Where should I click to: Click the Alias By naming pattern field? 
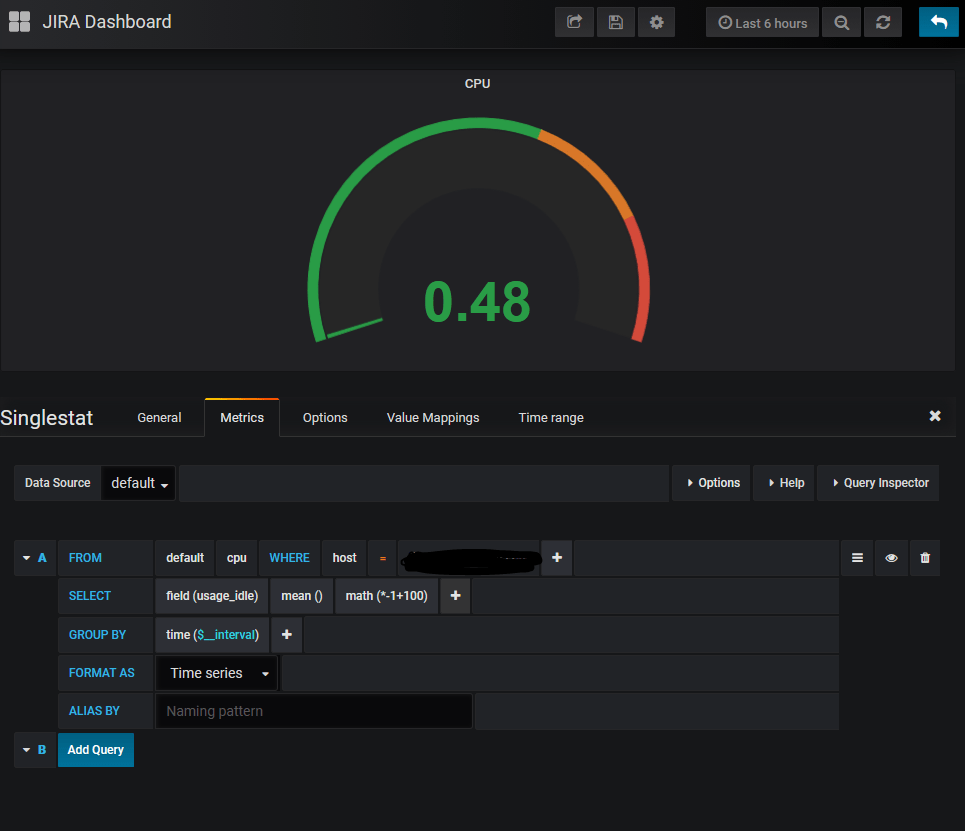click(313, 711)
